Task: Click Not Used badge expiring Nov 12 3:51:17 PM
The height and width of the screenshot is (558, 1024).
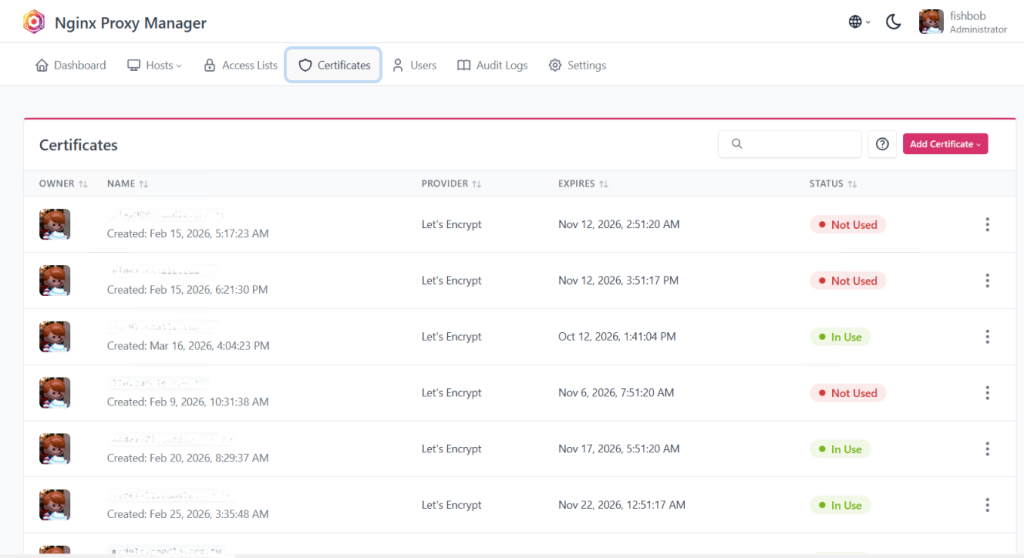Action: (x=848, y=281)
